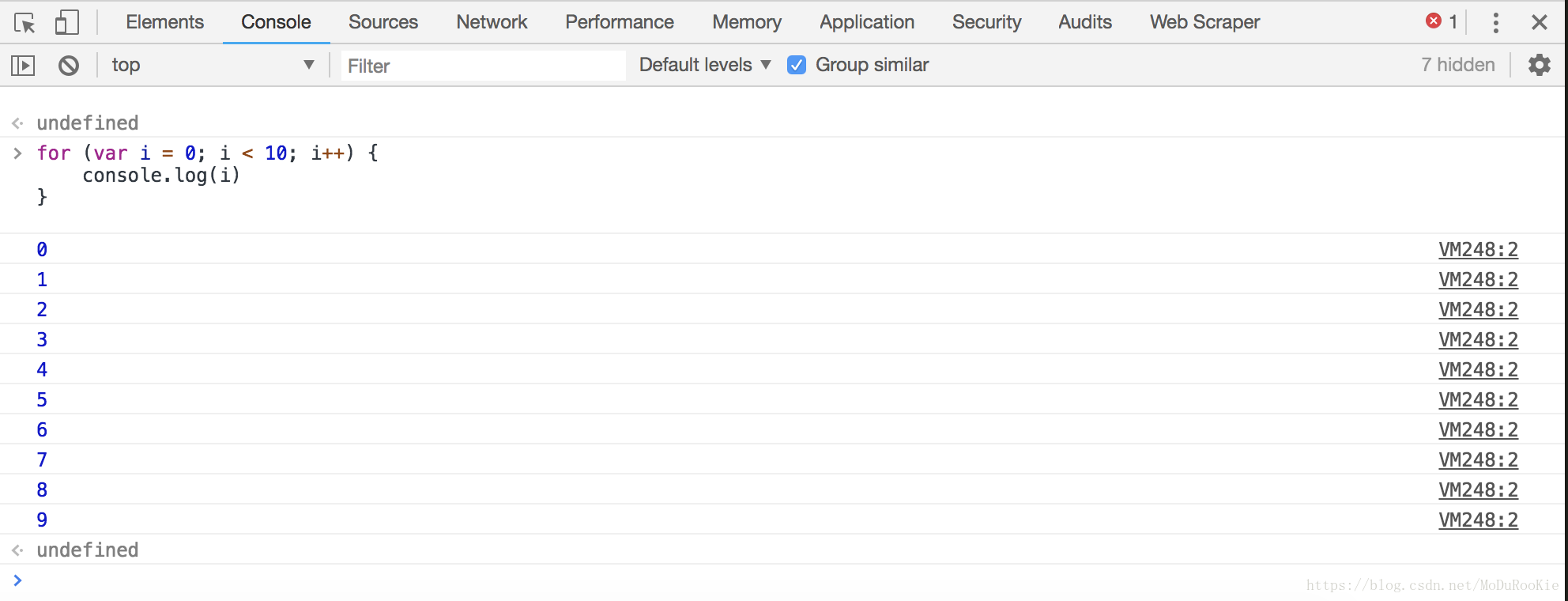The image size is (1568, 601).
Task: Activate the inspect element picker icon
Action: (x=24, y=22)
